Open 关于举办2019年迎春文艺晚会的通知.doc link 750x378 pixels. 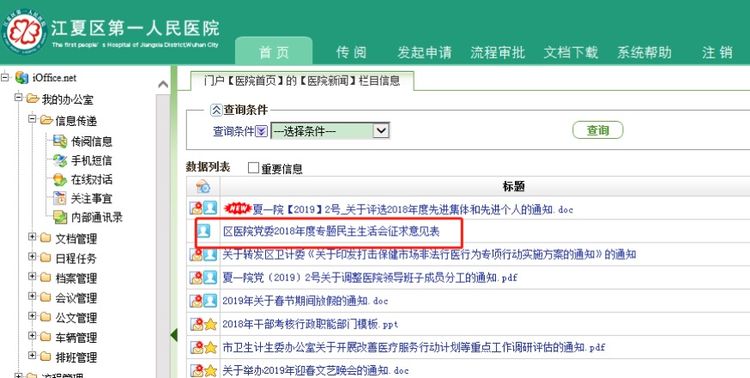point(316,370)
